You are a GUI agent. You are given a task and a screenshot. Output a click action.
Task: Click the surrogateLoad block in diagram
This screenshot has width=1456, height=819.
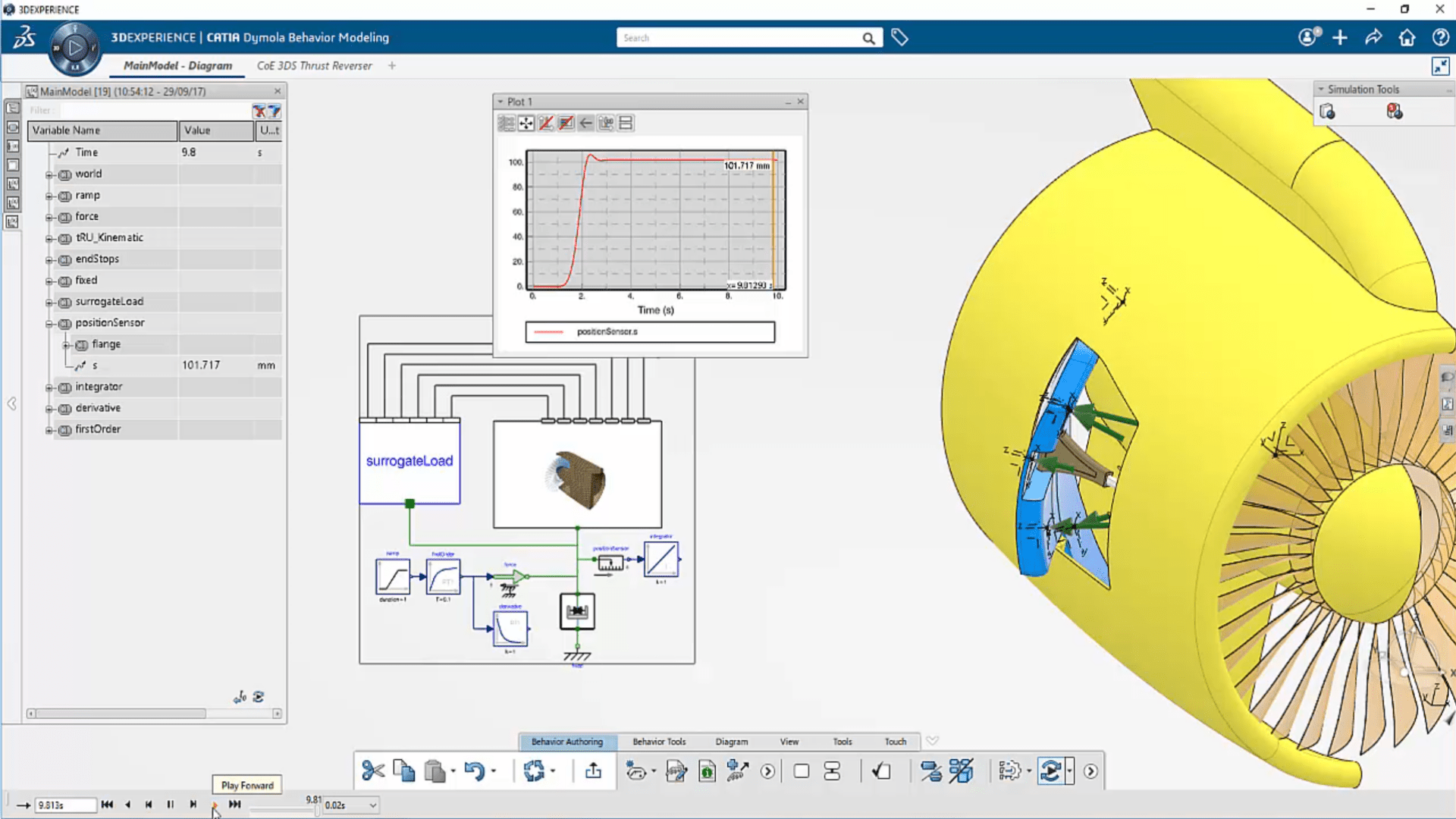409,461
